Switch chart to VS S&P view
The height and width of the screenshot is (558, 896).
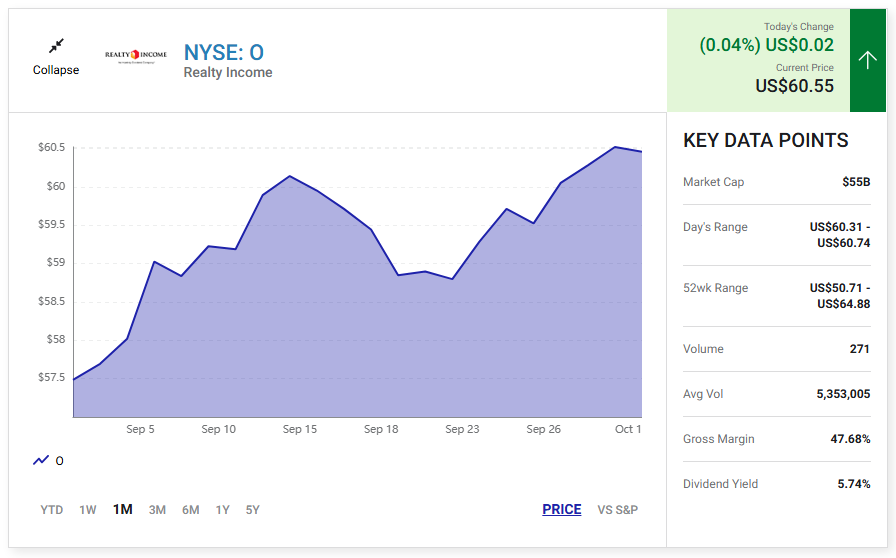(618, 509)
